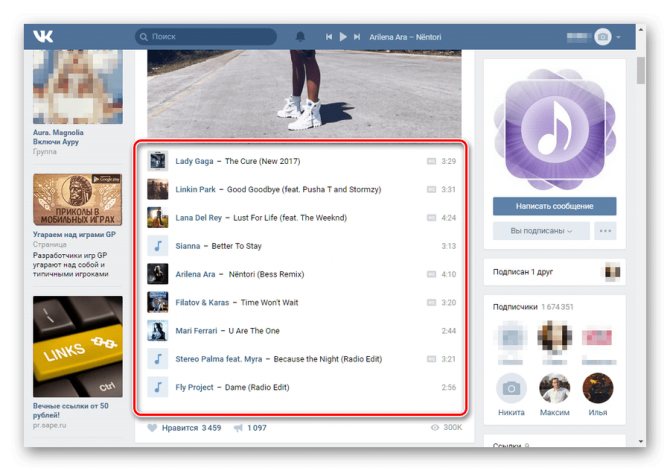Image resolution: width=670 pixels, height=471 pixels.
Task: Play Stereo Palma Because the Night note icon
Action: 158,359
